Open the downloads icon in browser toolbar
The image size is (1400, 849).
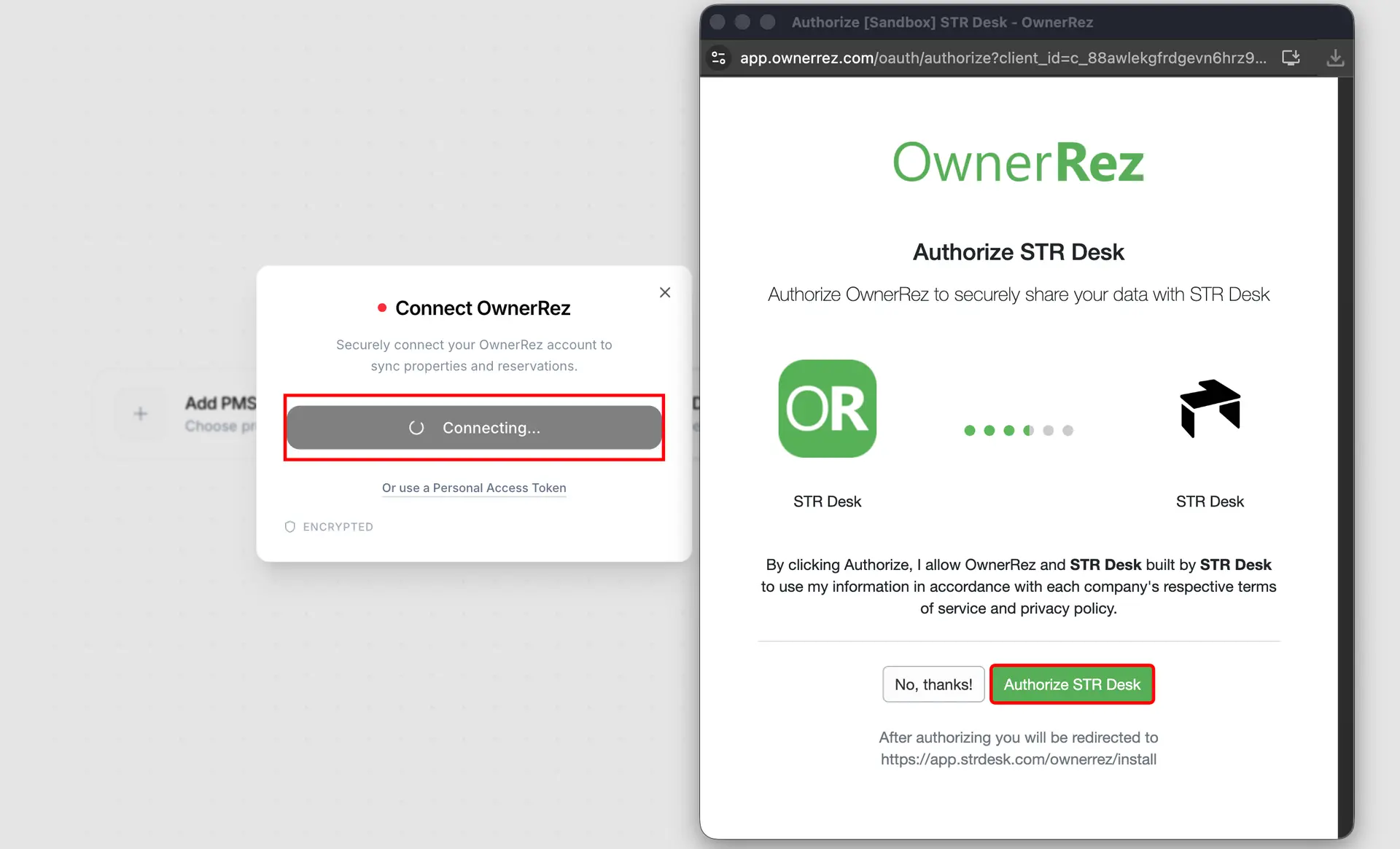coord(1335,58)
